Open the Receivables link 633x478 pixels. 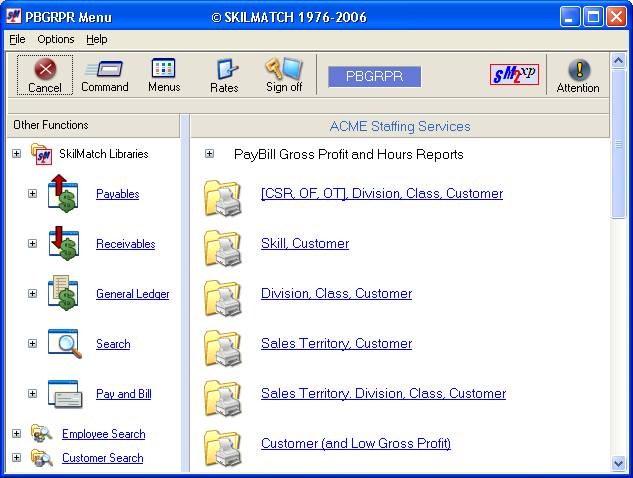click(x=126, y=244)
